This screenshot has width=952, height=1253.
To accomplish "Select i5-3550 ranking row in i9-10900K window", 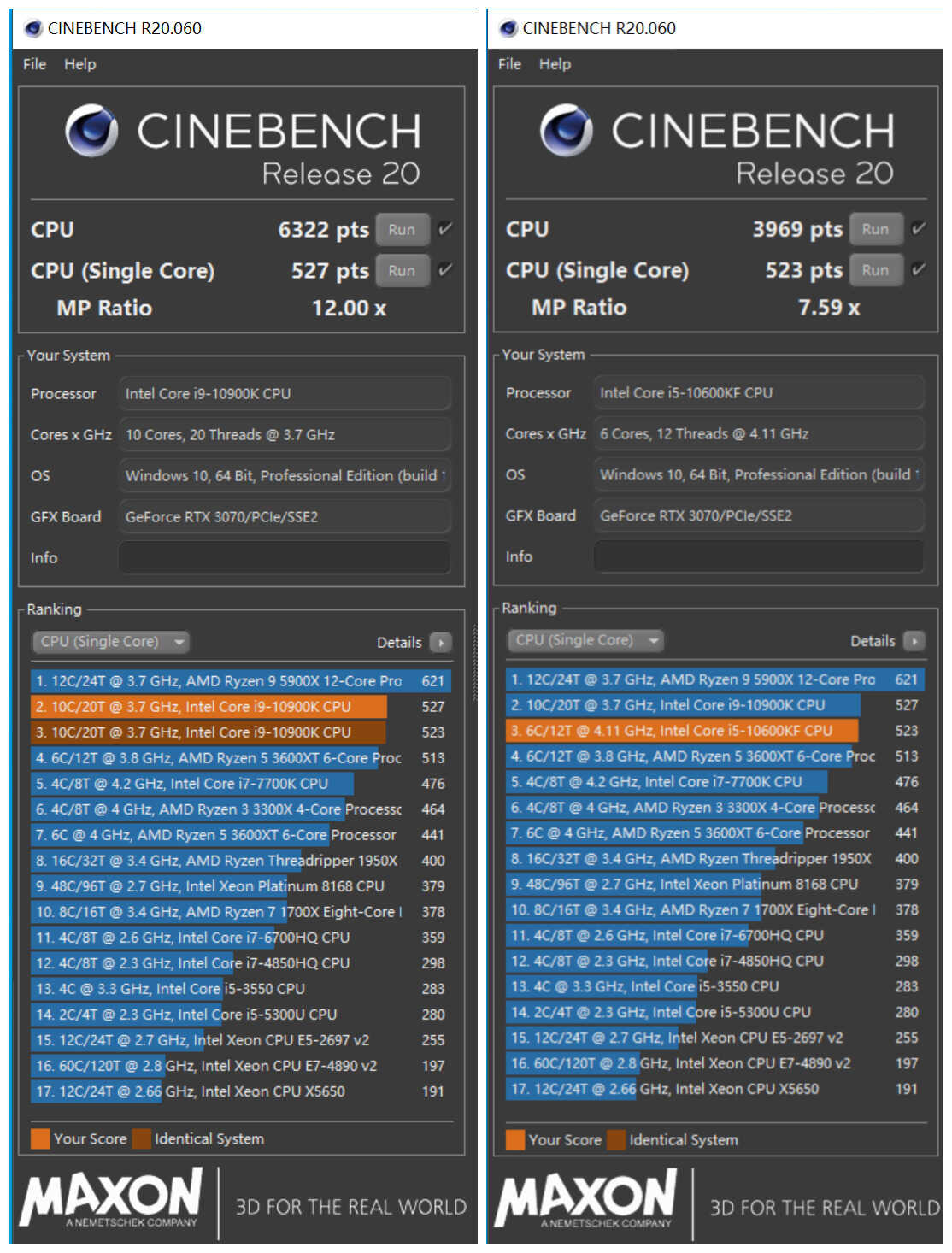I will tap(241, 989).
